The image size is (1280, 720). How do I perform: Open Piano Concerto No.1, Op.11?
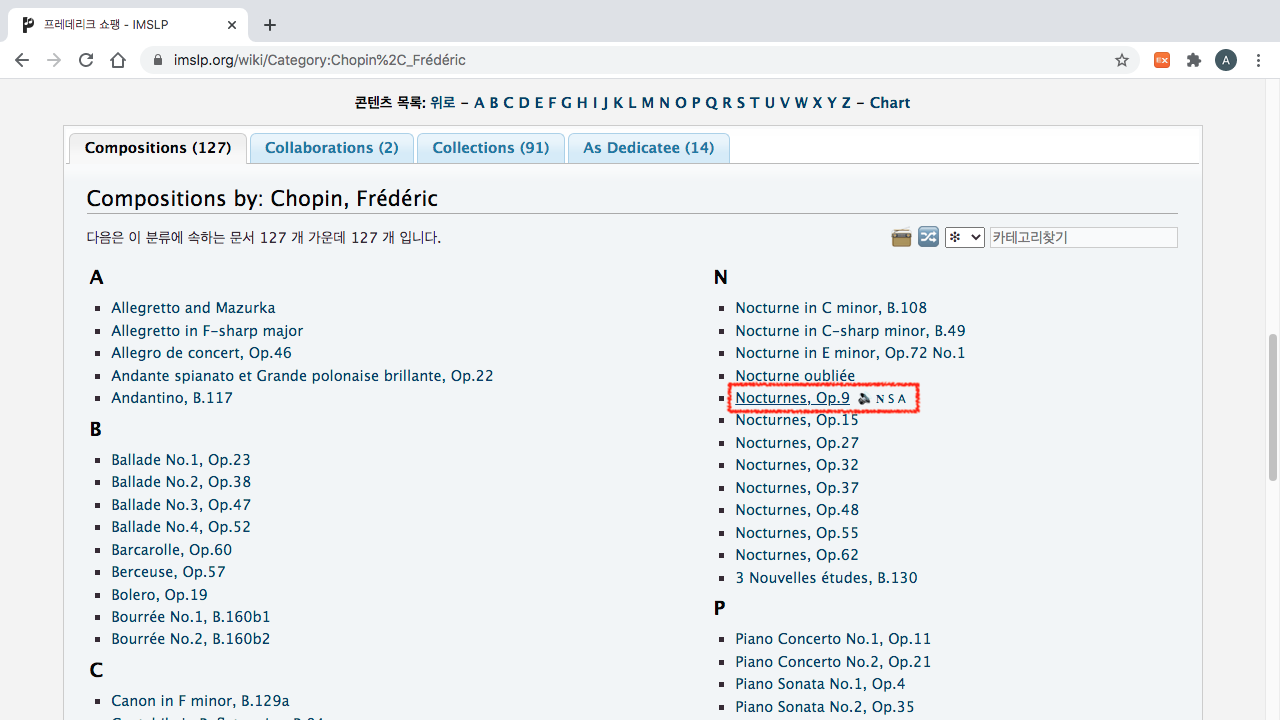[833, 639]
